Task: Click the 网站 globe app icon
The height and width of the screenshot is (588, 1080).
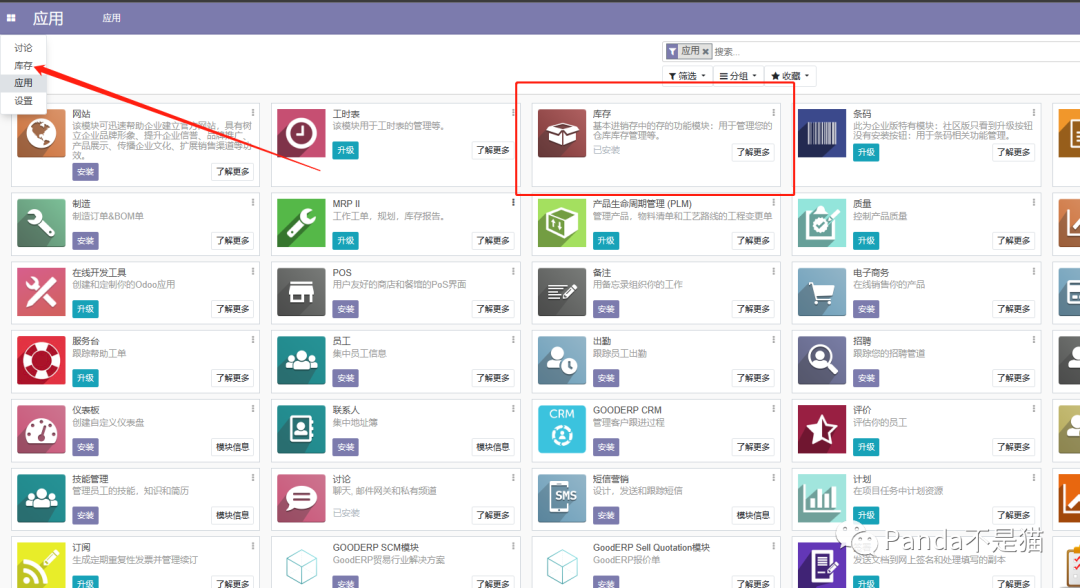Action: tap(41, 133)
